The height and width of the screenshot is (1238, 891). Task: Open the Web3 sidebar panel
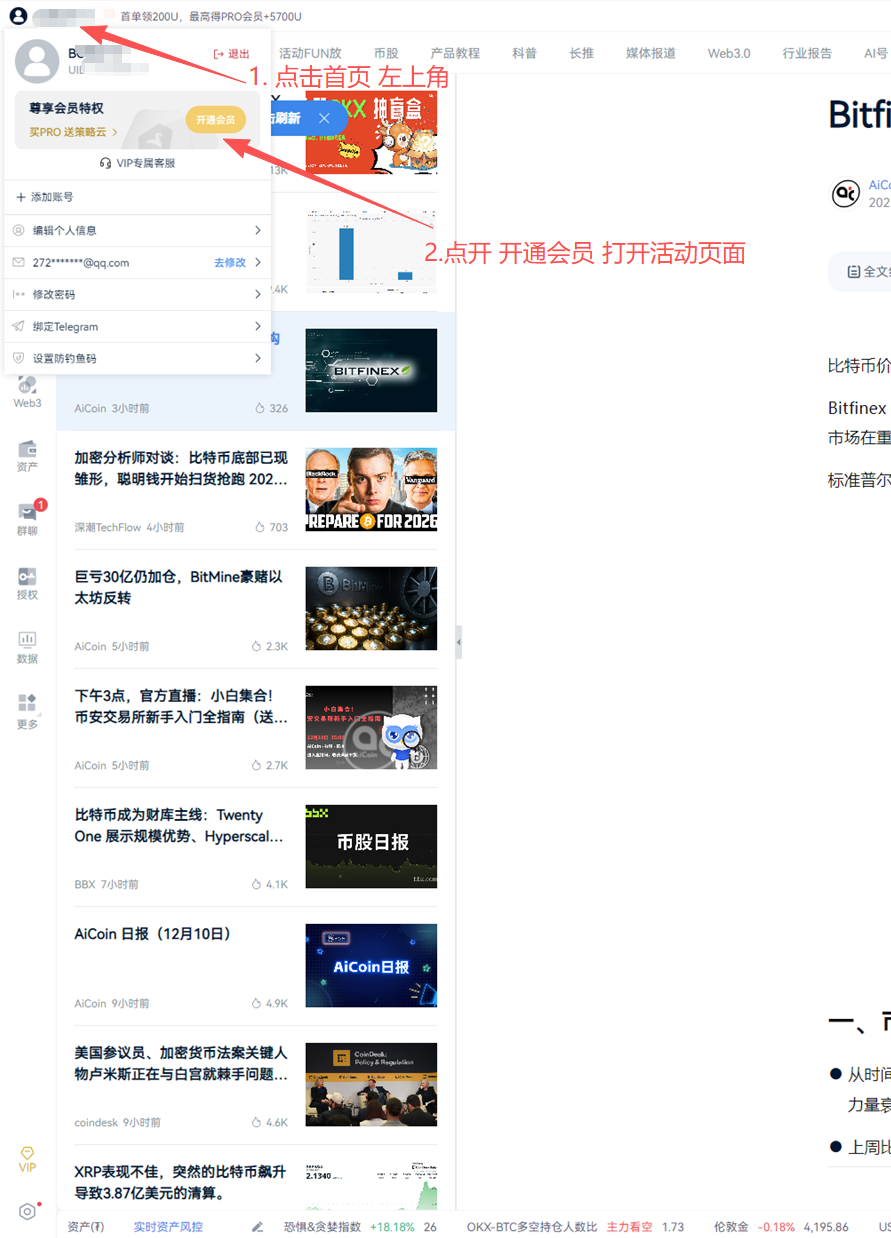(x=27, y=395)
